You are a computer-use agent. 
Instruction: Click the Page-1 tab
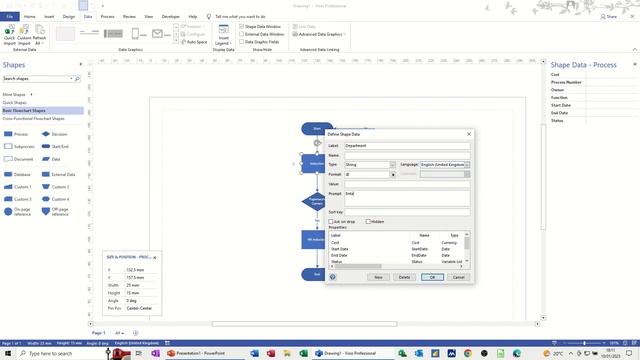coord(98,333)
